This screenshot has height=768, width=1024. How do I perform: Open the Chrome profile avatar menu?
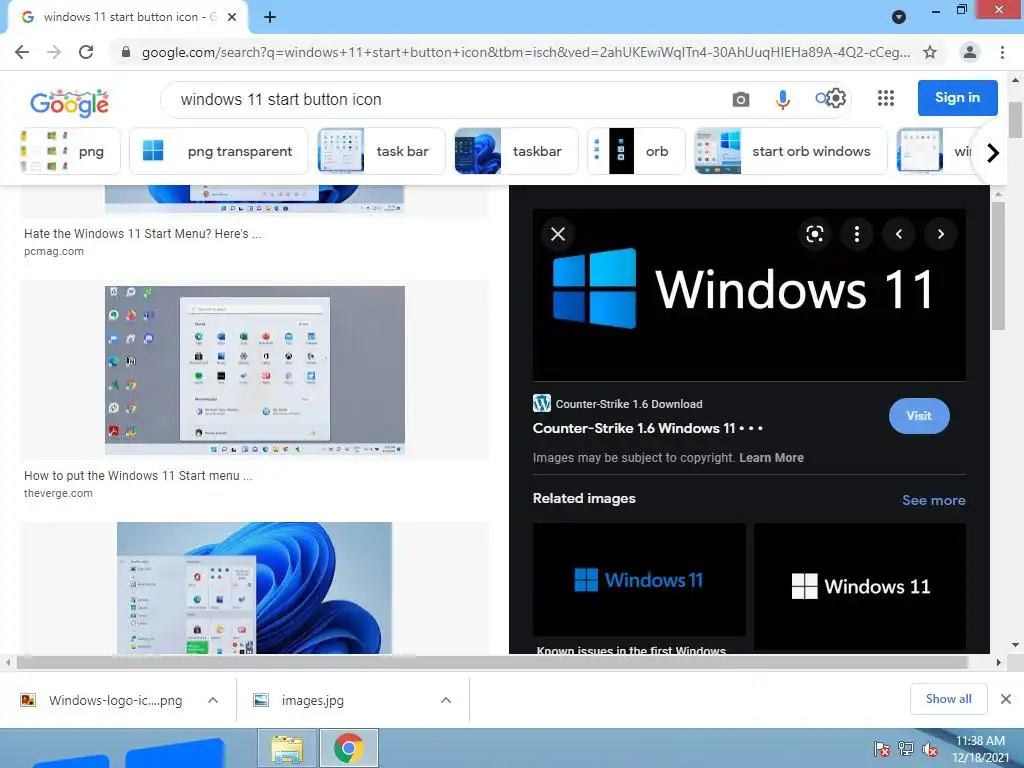click(970, 52)
